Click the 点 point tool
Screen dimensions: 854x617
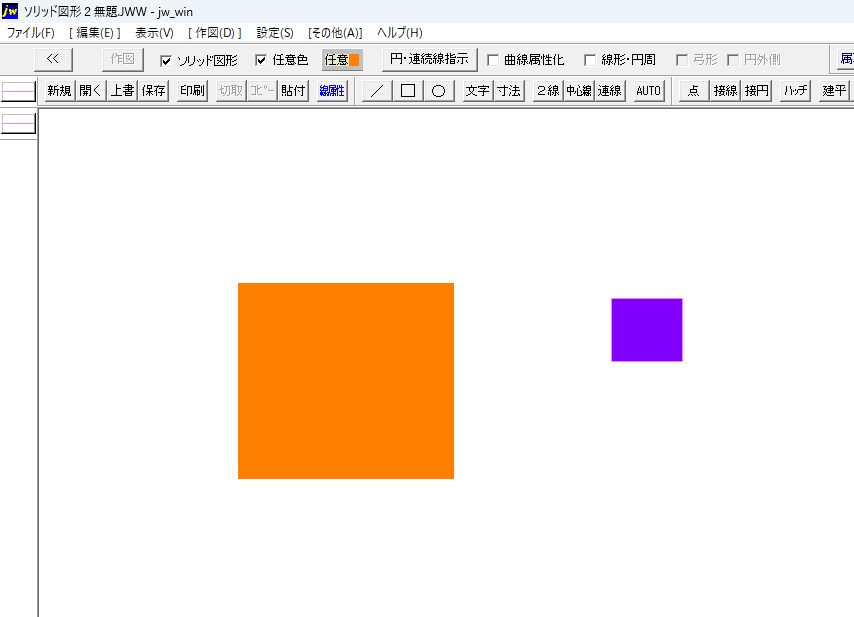pos(693,91)
